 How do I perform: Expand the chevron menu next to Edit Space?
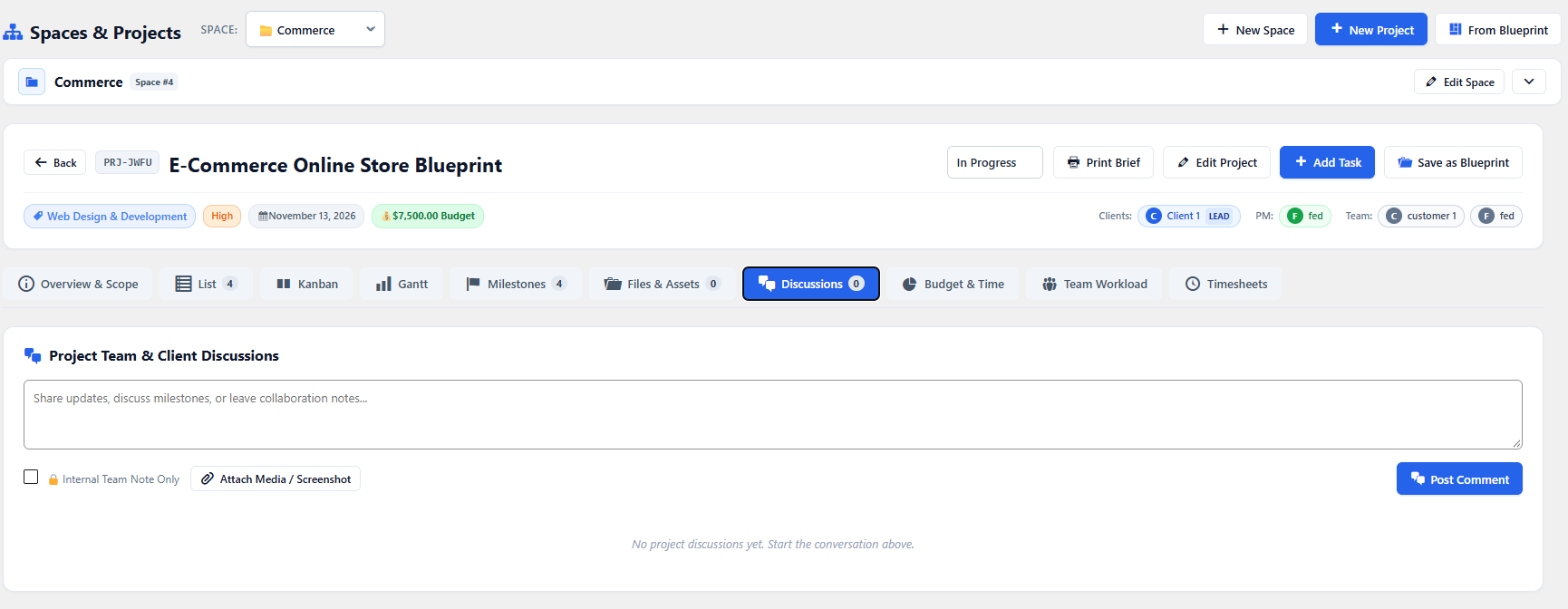click(x=1529, y=82)
